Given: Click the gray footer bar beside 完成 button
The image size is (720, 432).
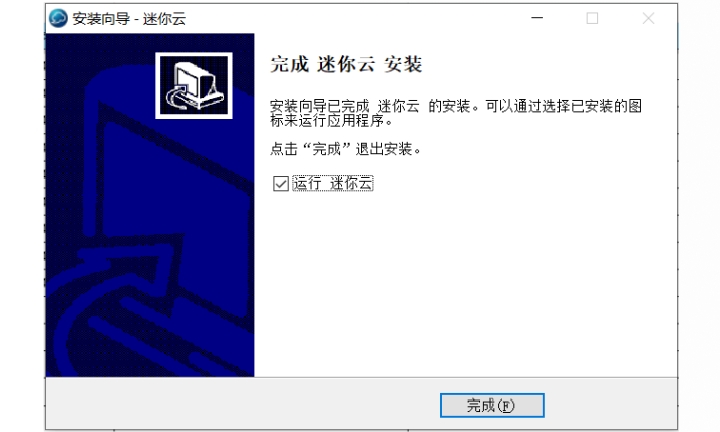Looking at the screenshot, I should coord(239,404).
